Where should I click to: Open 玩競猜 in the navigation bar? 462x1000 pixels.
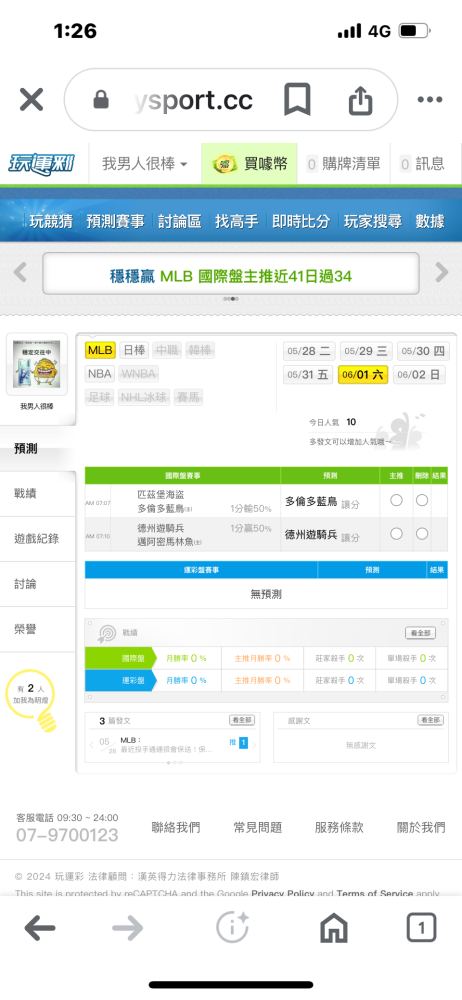[51, 221]
